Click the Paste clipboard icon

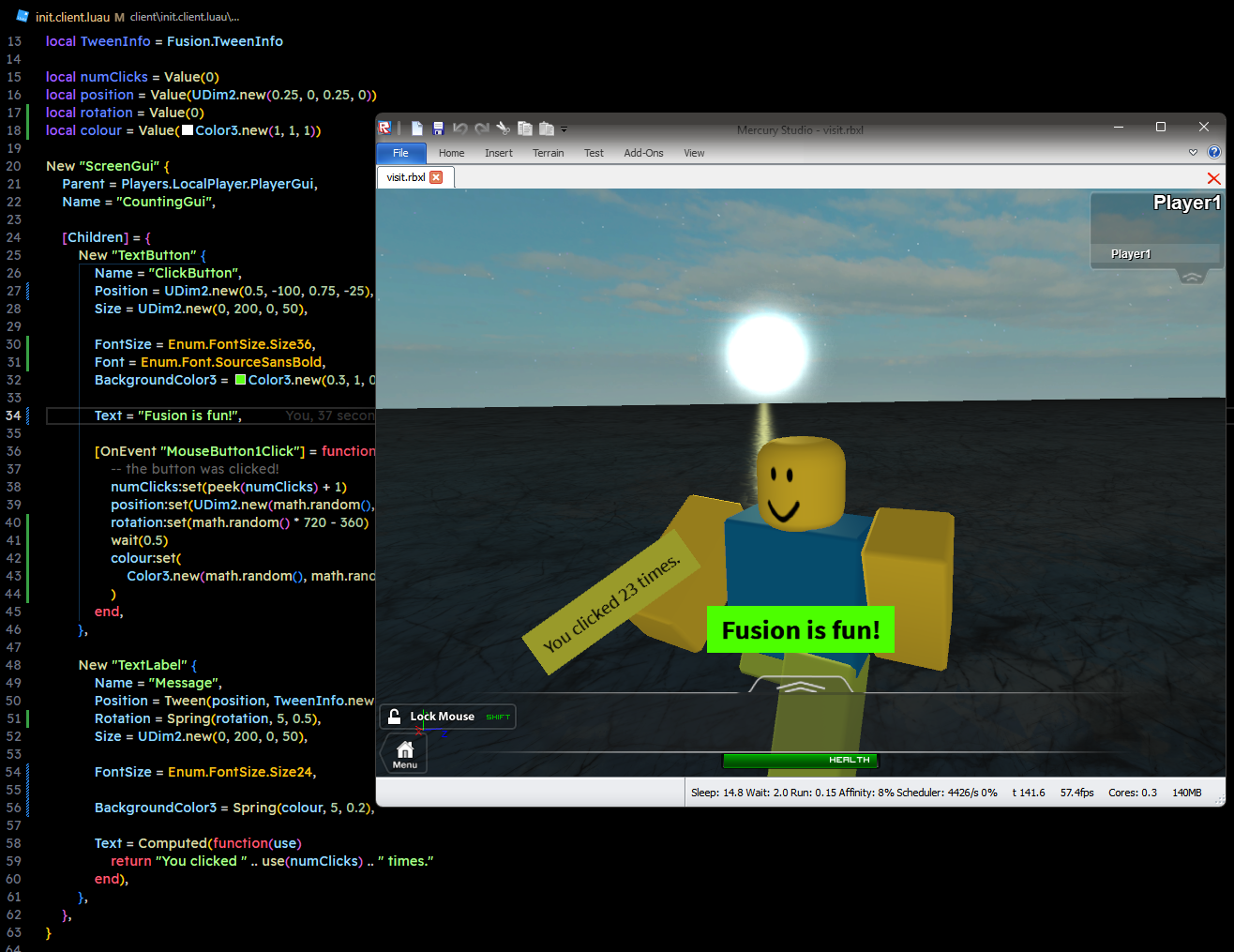(x=547, y=128)
